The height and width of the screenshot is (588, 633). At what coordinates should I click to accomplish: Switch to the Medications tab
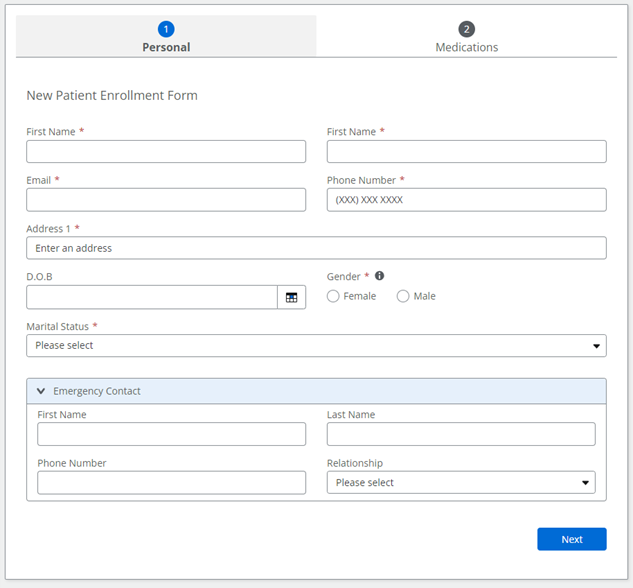coord(466,47)
